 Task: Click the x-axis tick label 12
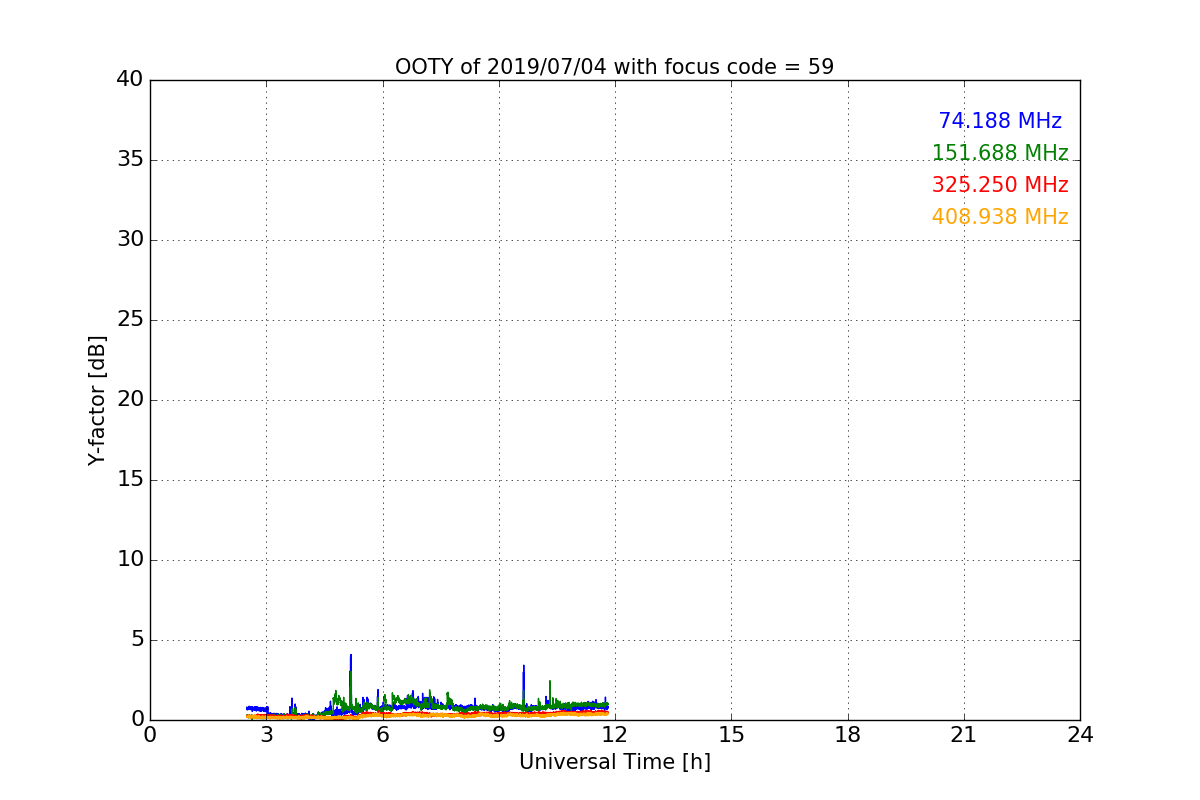pos(615,735)
